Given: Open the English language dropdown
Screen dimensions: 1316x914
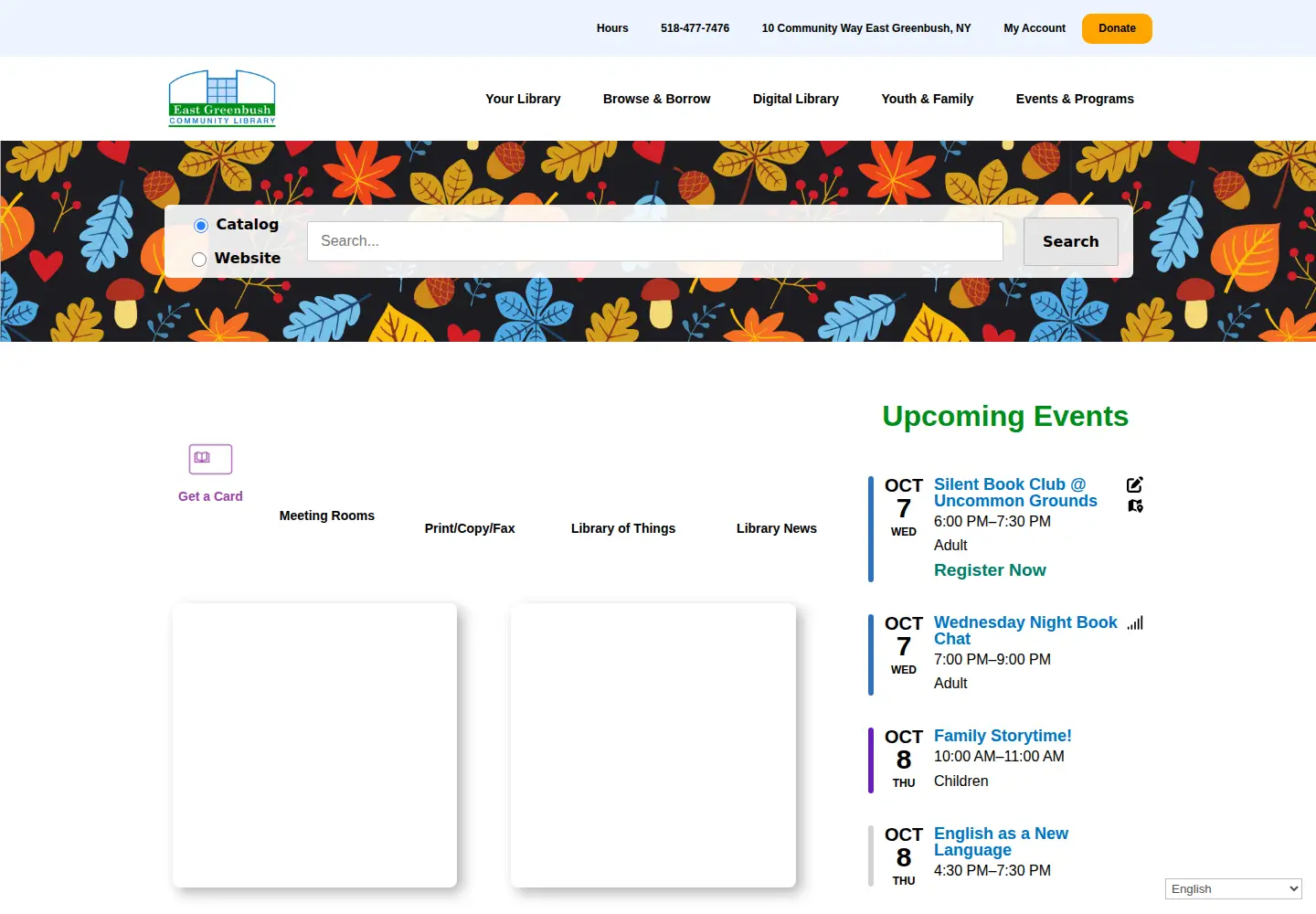Looking at the screenshot, I should (1234, 889).
